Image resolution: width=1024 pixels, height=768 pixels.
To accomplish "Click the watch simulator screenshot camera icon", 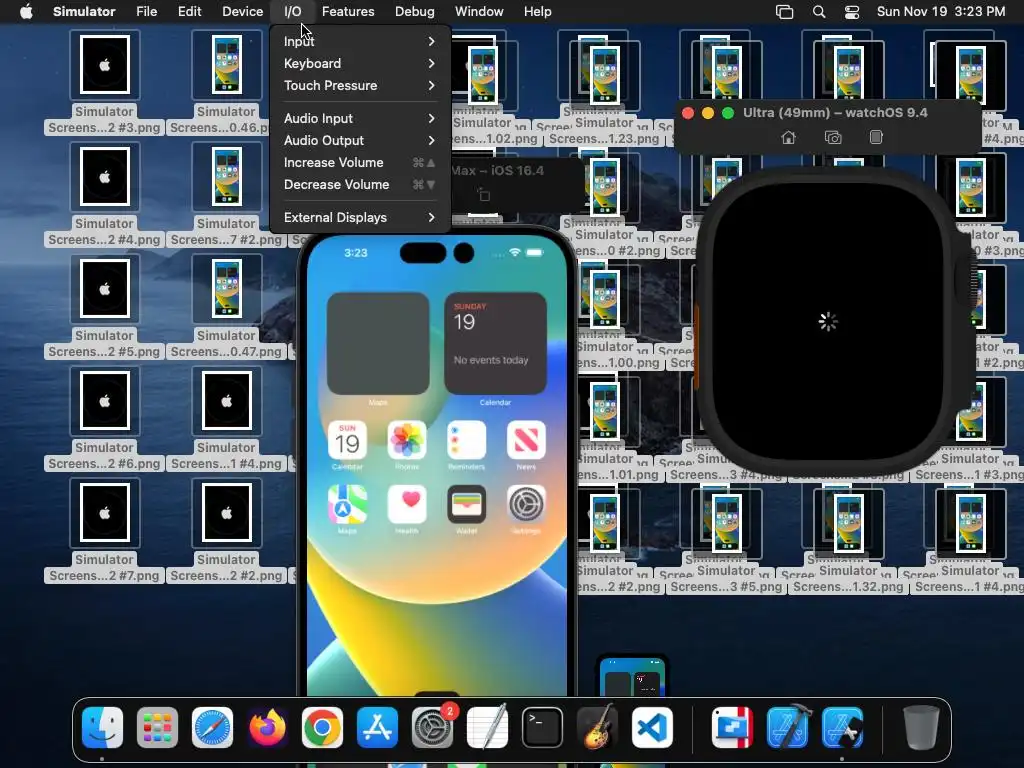I will pyautogui.click(x=833, y=137).
